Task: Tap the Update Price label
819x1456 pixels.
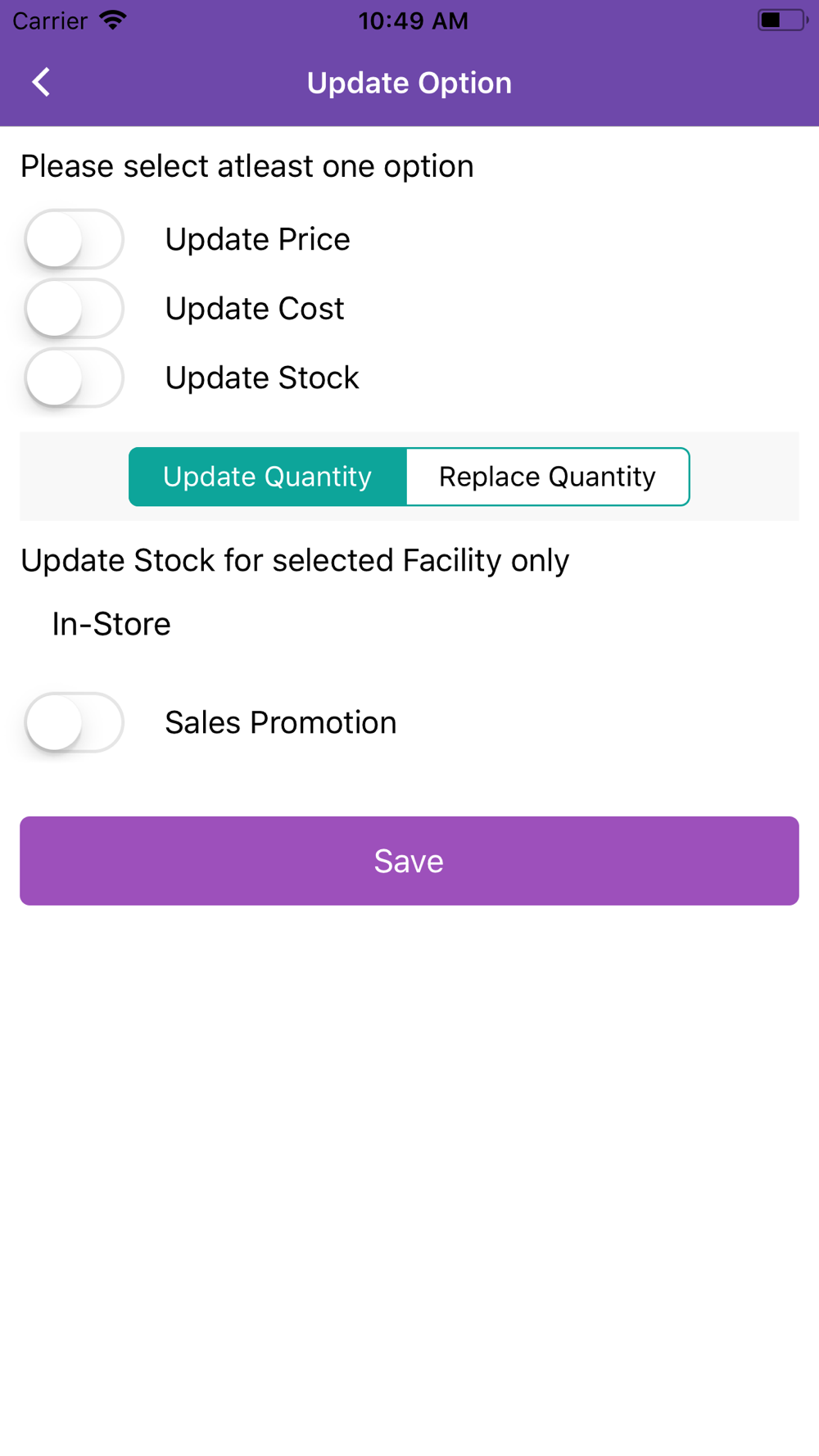Action: [x=258, y=239]
